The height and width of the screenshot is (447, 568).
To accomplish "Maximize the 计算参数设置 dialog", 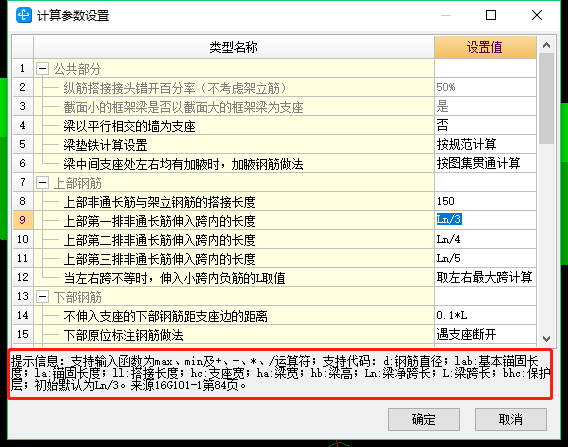I will tap(491, 15).
